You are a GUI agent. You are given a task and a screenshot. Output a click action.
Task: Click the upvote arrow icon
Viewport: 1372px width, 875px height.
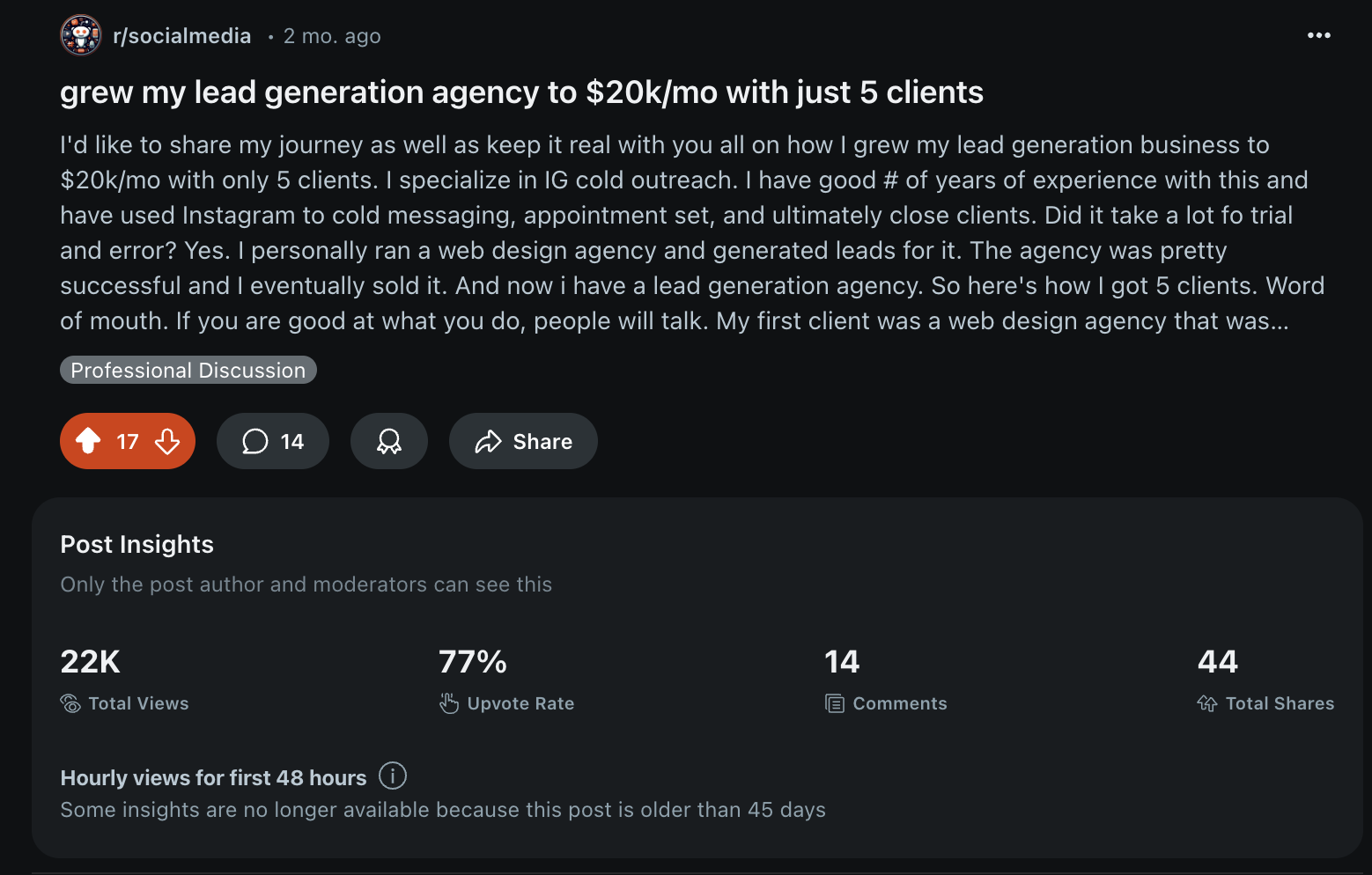point(88,440)
